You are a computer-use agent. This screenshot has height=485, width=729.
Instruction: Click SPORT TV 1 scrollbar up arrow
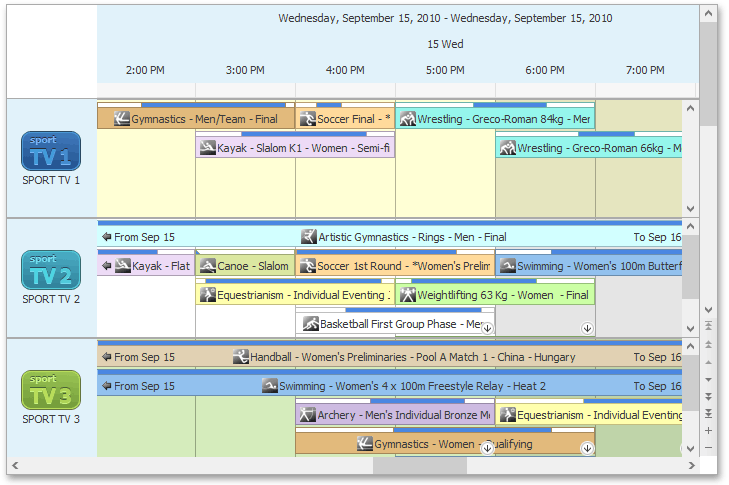pyautogui.click(x=690, y=108)
